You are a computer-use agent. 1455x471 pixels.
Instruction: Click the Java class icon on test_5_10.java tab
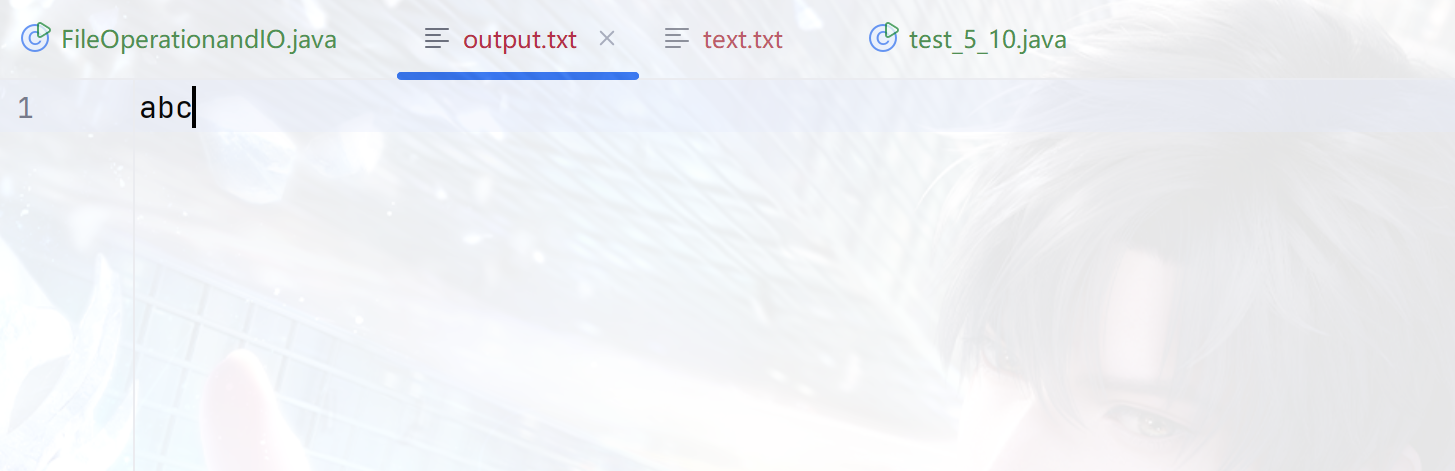pos(883,39)
